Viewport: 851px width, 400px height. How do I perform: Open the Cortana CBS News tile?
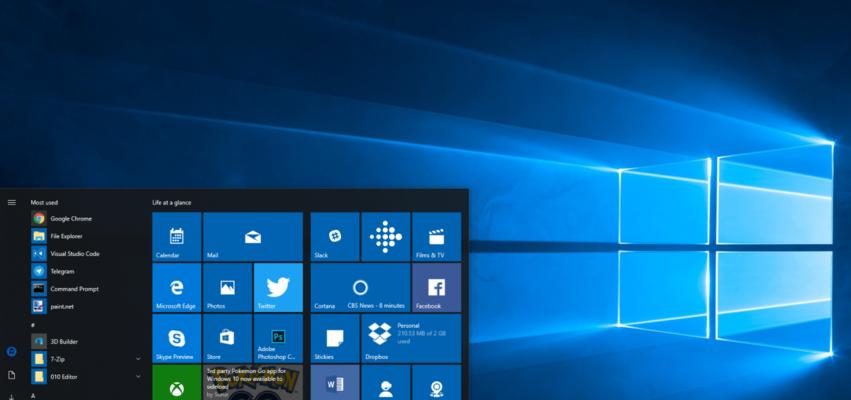click(360, 288)
